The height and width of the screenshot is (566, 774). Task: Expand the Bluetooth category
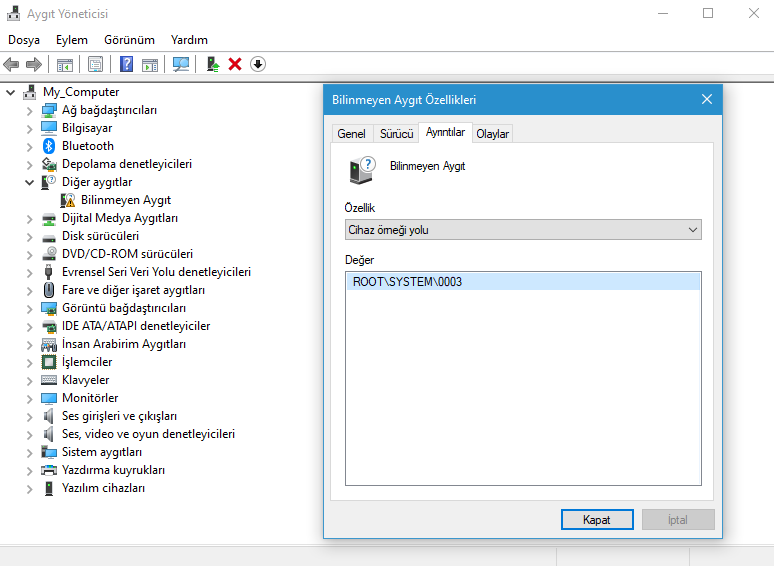click(x=30, y=147)
